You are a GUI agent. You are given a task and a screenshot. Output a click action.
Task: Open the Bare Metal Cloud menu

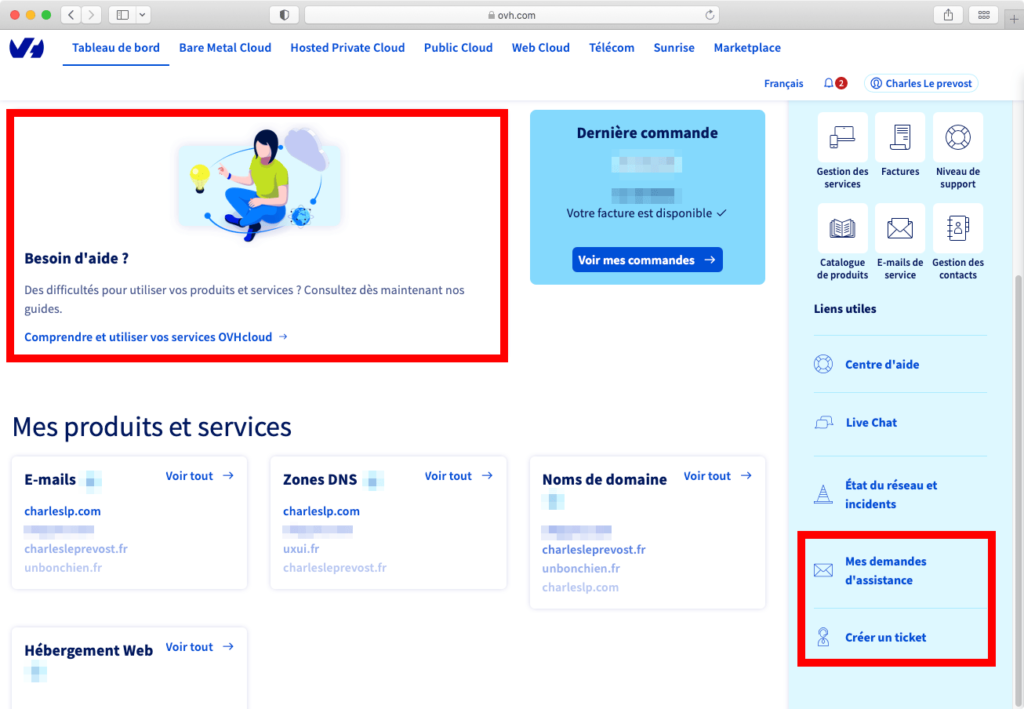(225, 48)
